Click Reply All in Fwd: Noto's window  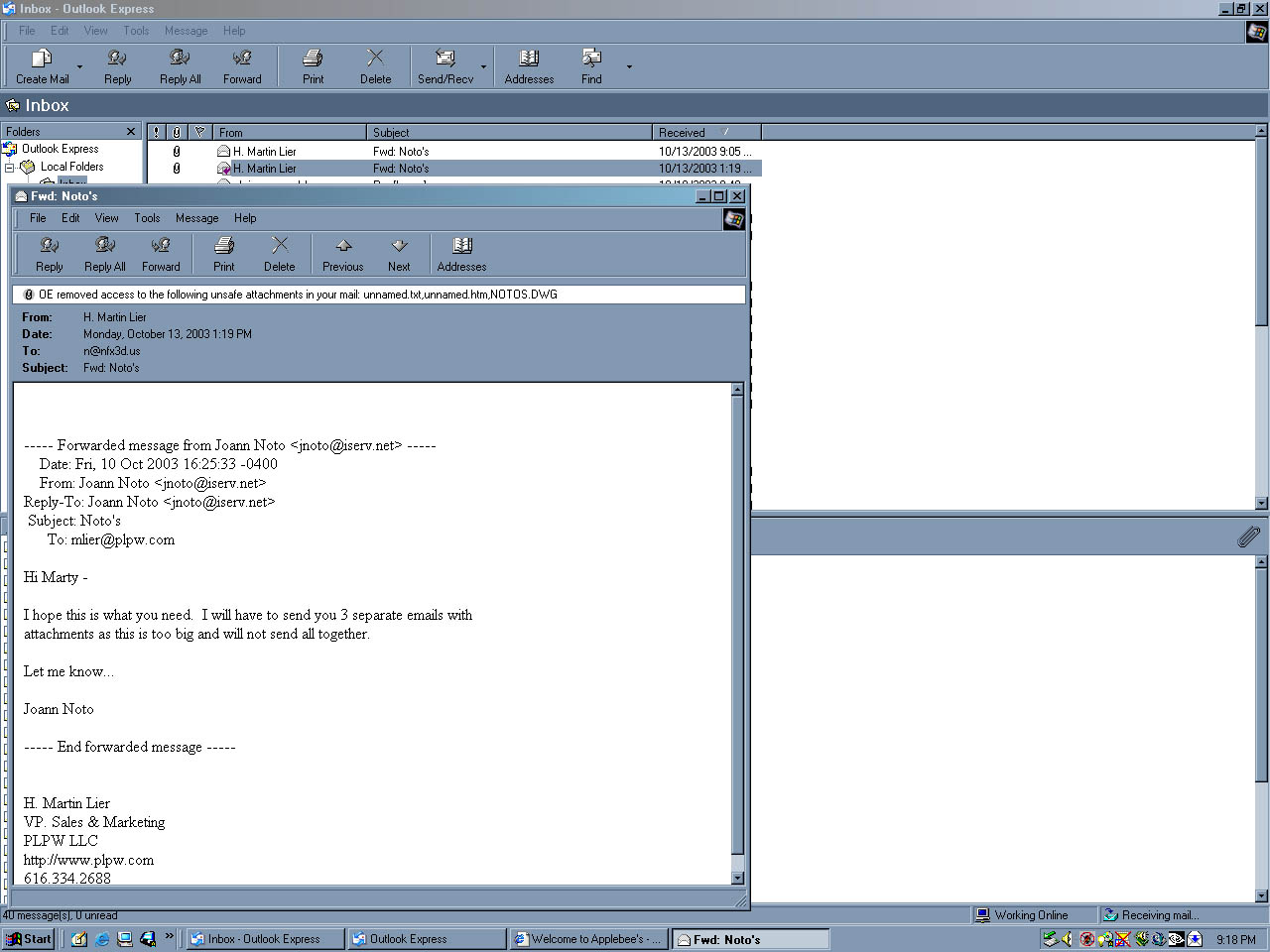pyautogui.click(x=104, y=254)
